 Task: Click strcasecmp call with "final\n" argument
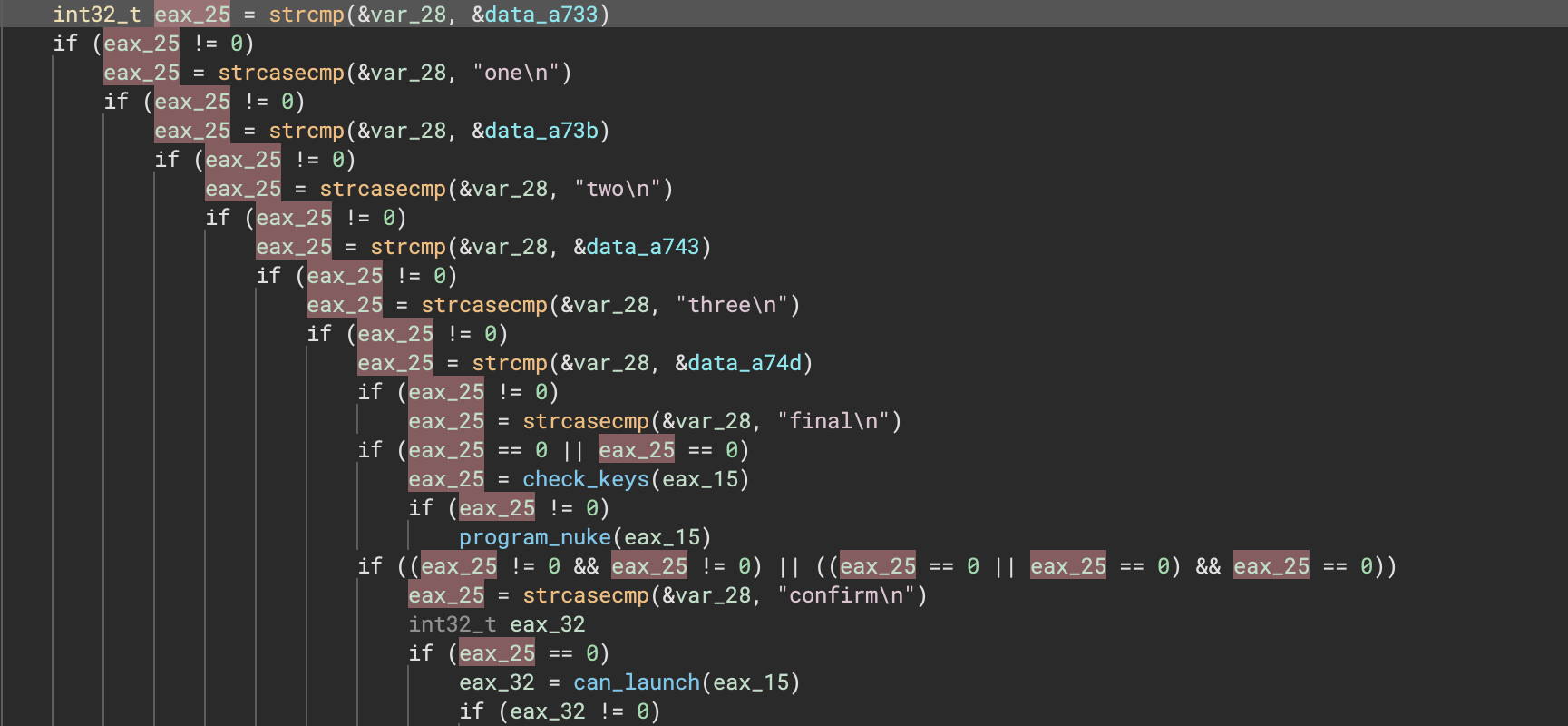586,421
